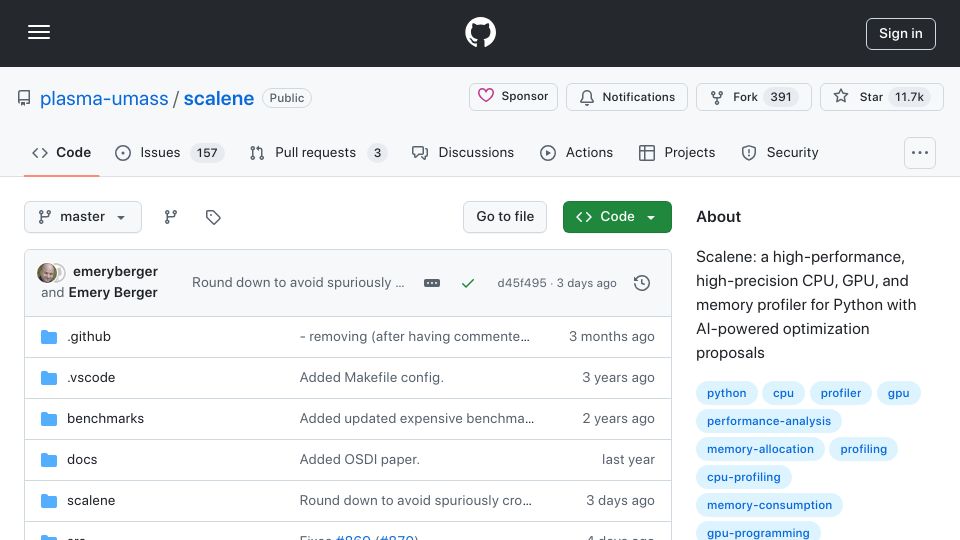The image size is (960, 540).
Task: Open the Actions tab
Action: tap(577, 152)
